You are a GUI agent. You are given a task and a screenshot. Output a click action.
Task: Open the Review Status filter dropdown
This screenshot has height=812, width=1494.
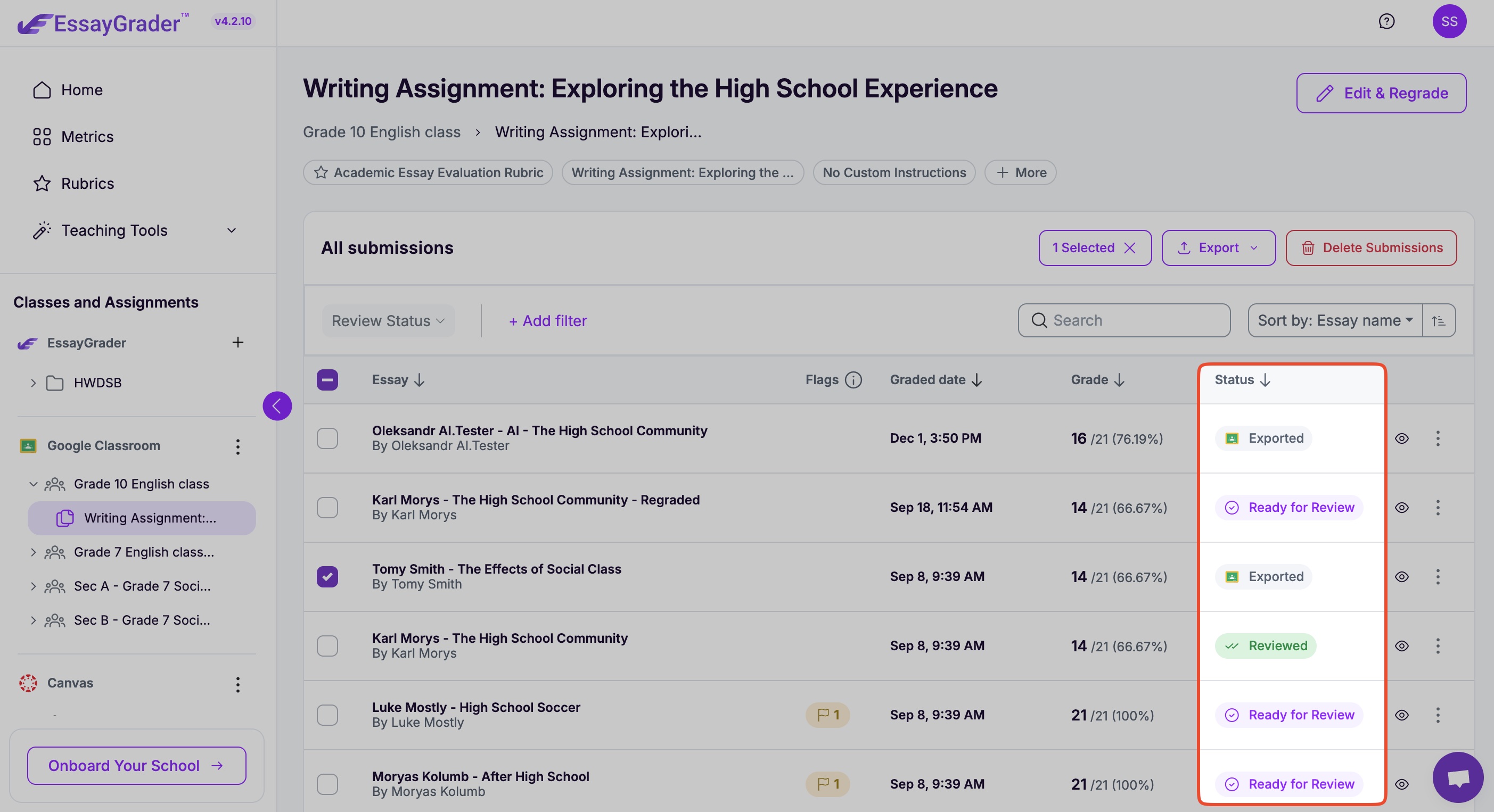[x=388, y=320]
